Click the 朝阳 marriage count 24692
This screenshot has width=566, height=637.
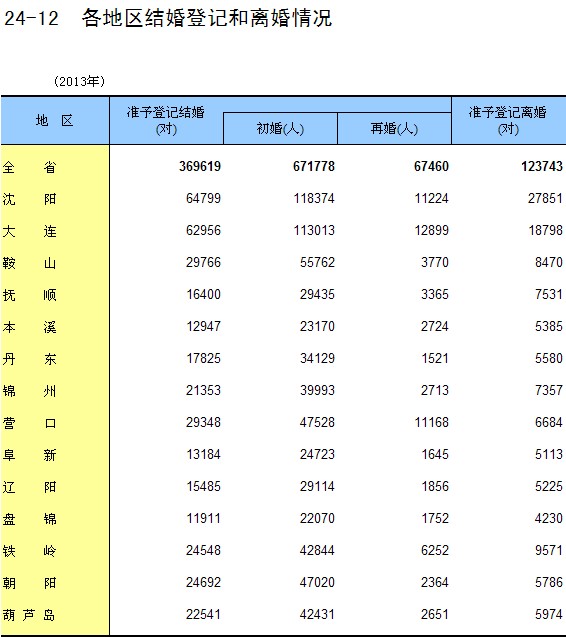tap(203, 583)
